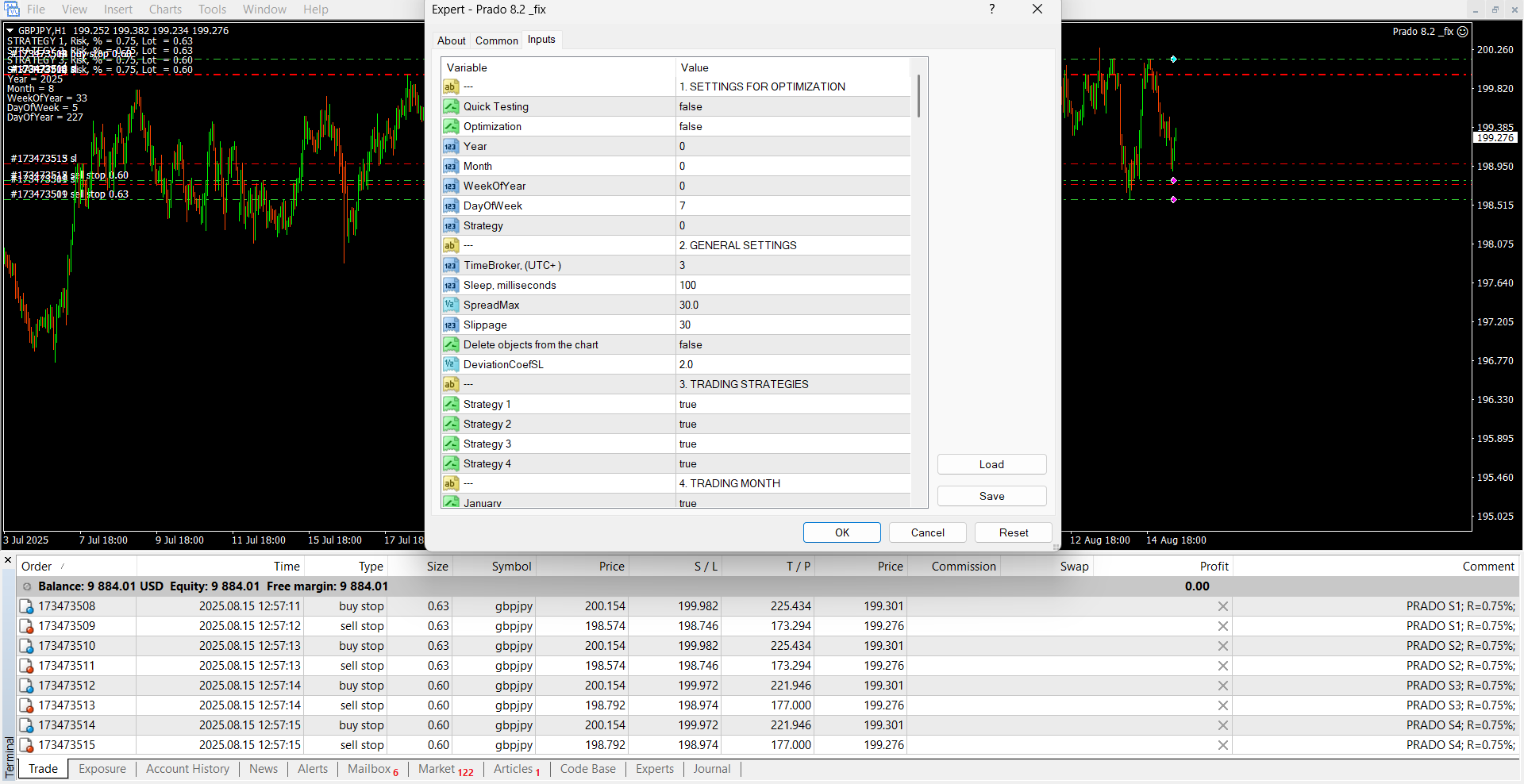Click the Variable column header

pos(559,67)
